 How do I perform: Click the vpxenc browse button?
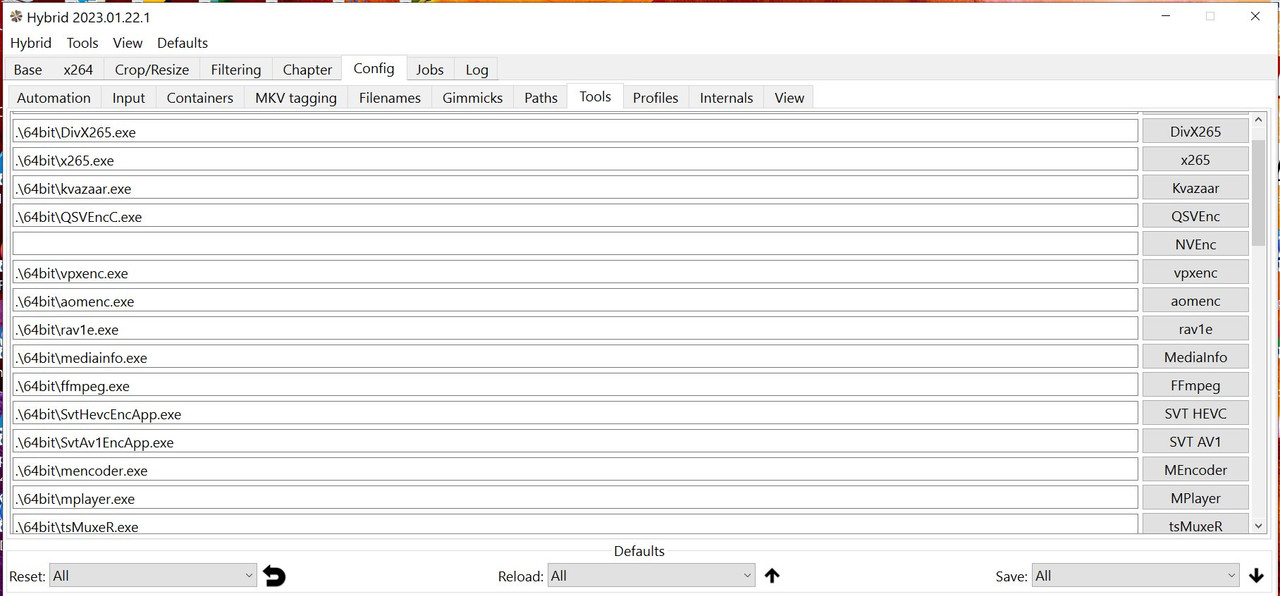(x=1195, y=272)
